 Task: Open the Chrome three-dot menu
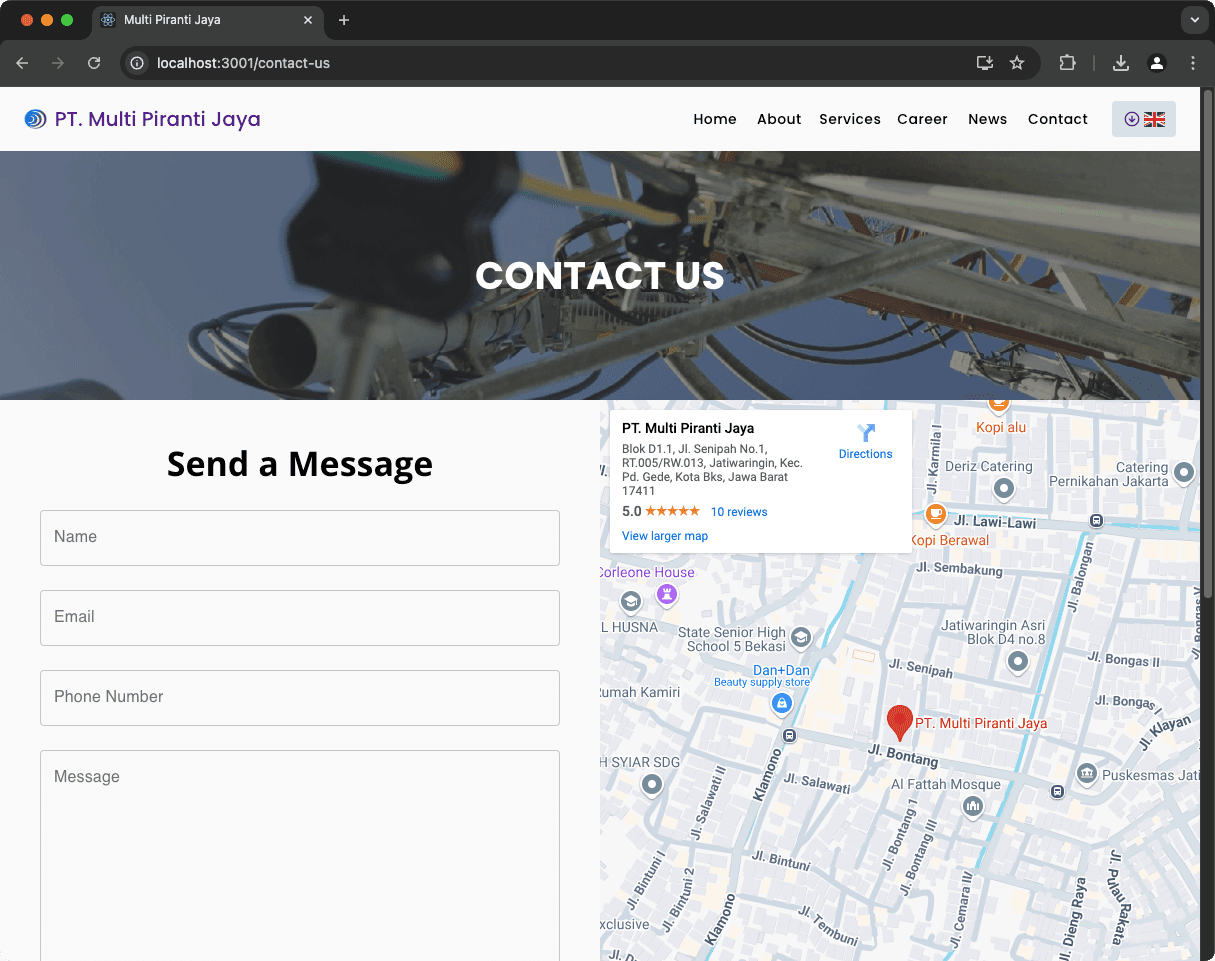pos(1193,63)
